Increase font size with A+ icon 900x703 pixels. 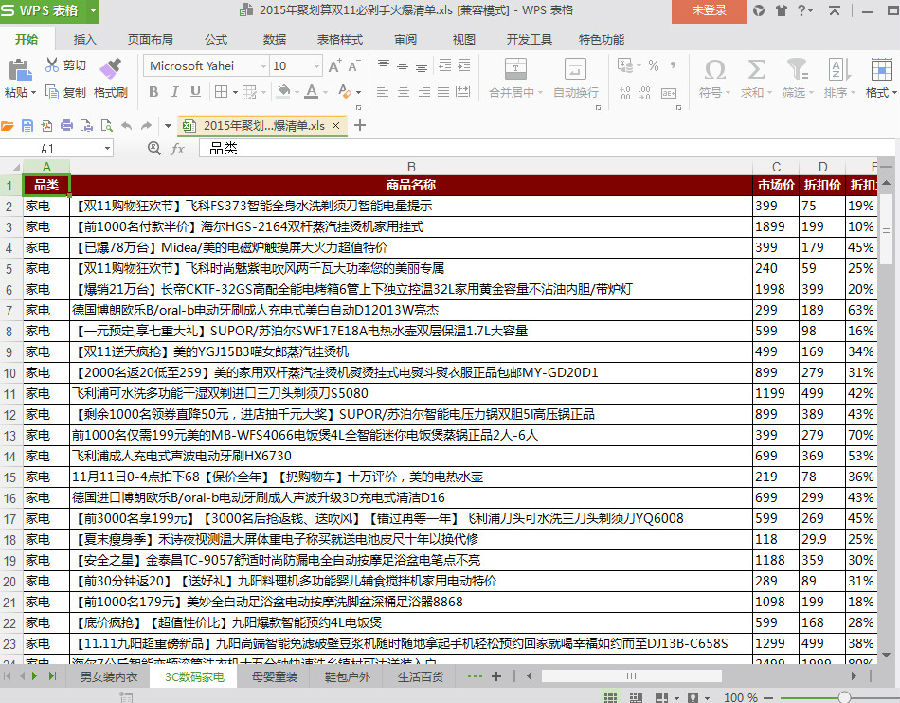tap(335, 65)
